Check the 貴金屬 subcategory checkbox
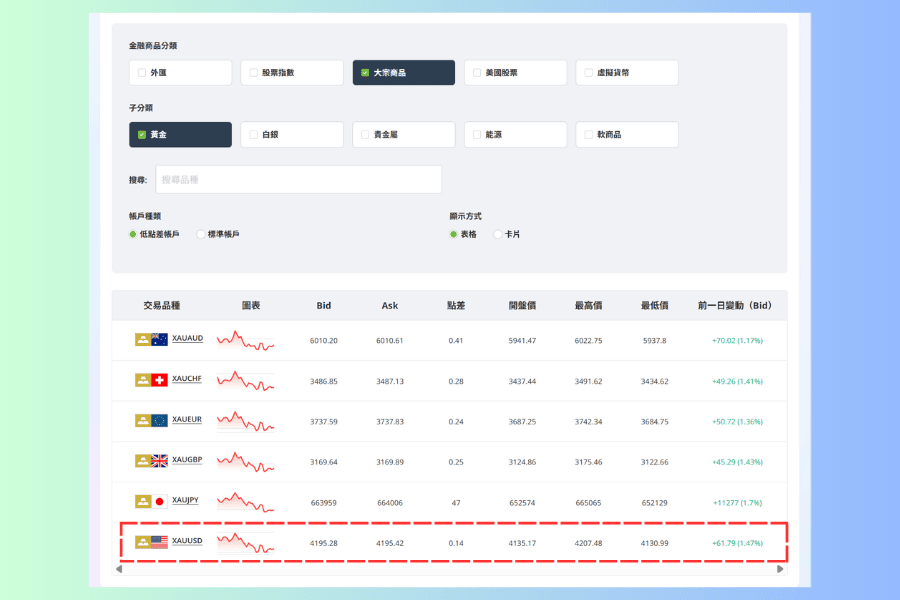Screen dimensions: 900x600 click(x=365, y=135)
